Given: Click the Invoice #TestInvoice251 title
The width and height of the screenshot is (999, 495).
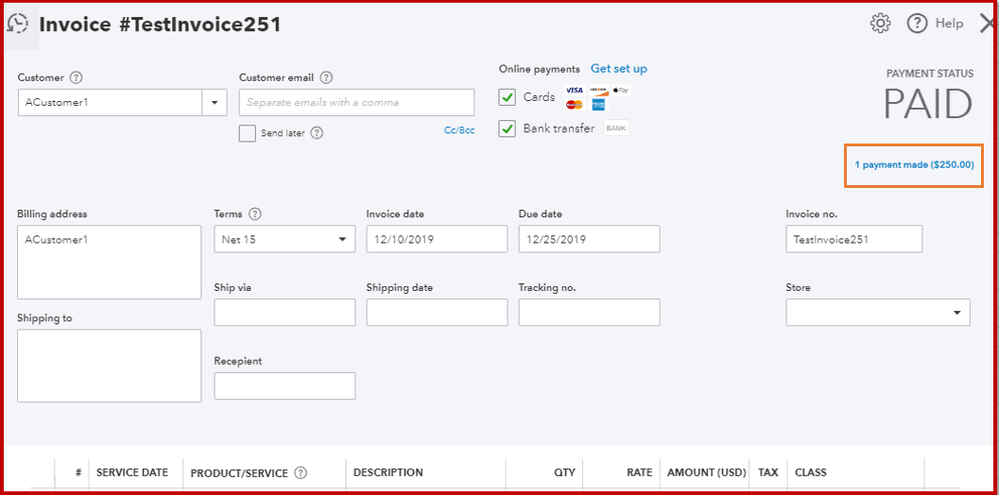Looking at the screenshot, I should [x=160, y=24].
